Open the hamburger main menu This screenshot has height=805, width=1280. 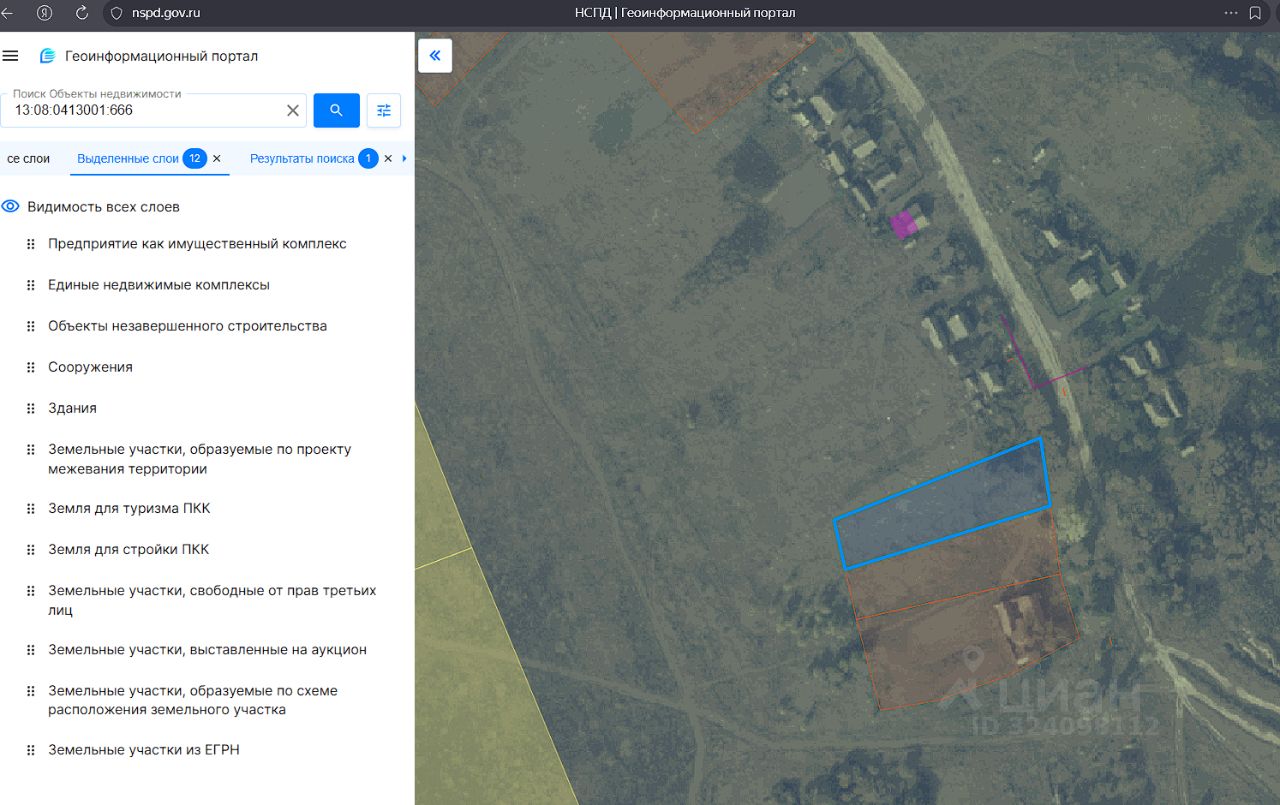click(x=11, y=56)
